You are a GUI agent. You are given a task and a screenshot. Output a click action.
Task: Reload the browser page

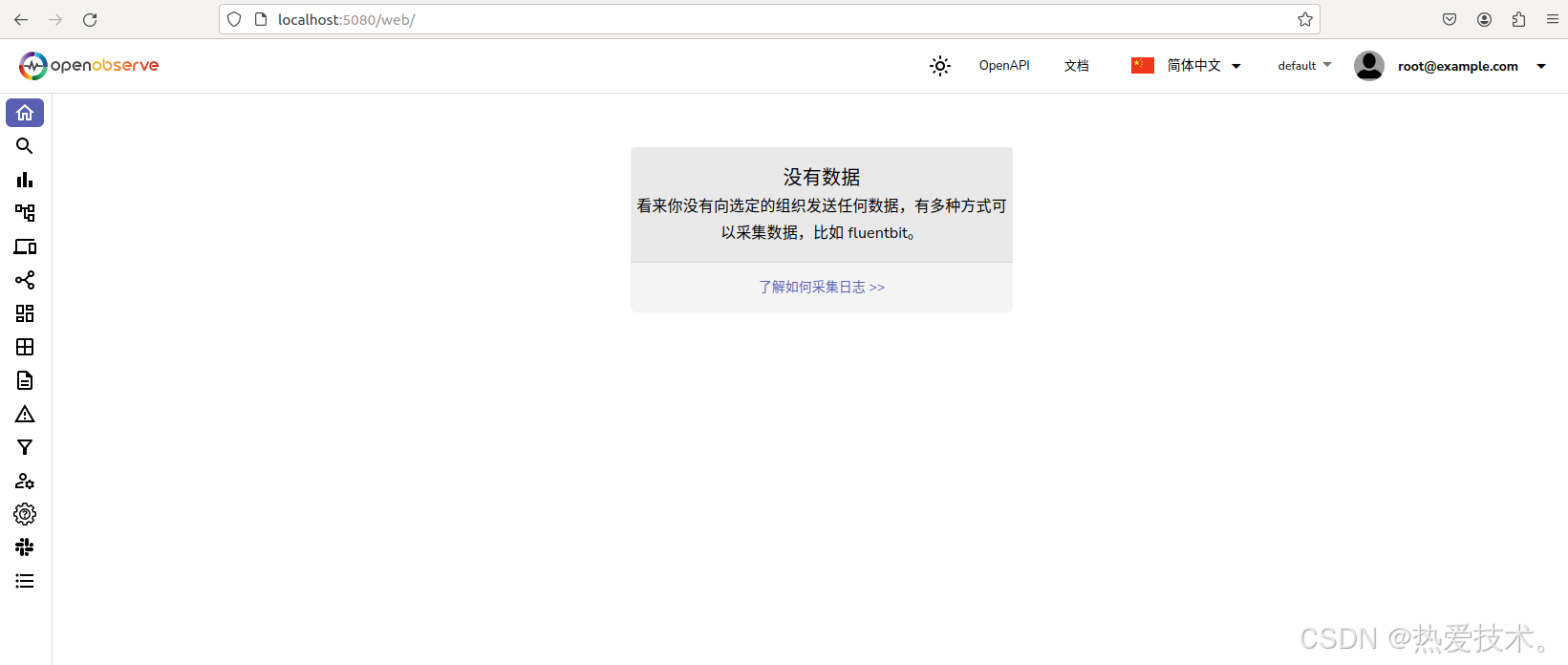[x=90, y=19]
